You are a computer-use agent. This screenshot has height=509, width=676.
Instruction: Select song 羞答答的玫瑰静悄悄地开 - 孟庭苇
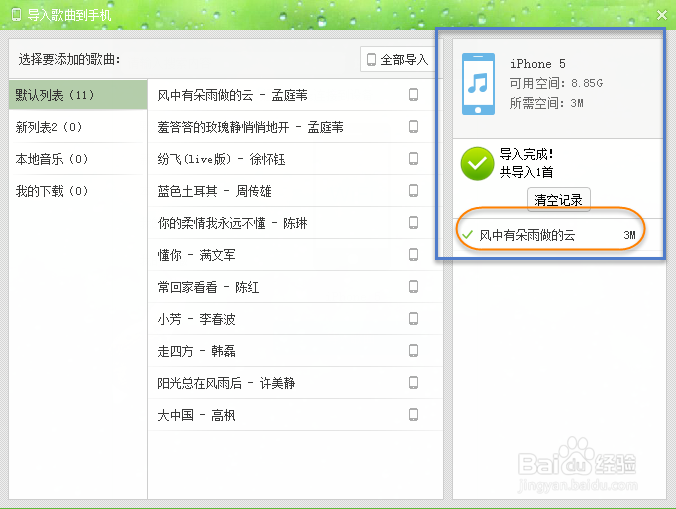(x=295, y=127)
